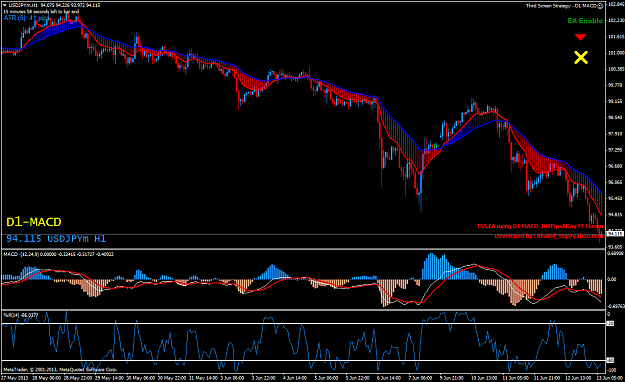Click the MACD (12,24,9) indicator label
This screenshot has width=625, height=382.
[58, 254]
